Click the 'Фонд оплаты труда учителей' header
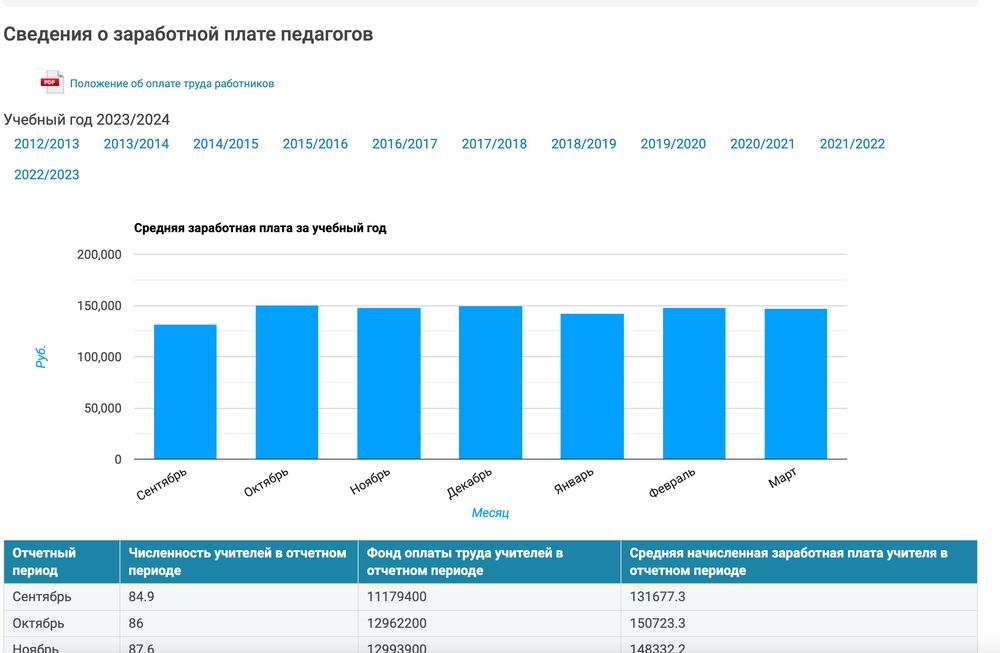Viewport: 1000px width, 653px height. [489, 562]
